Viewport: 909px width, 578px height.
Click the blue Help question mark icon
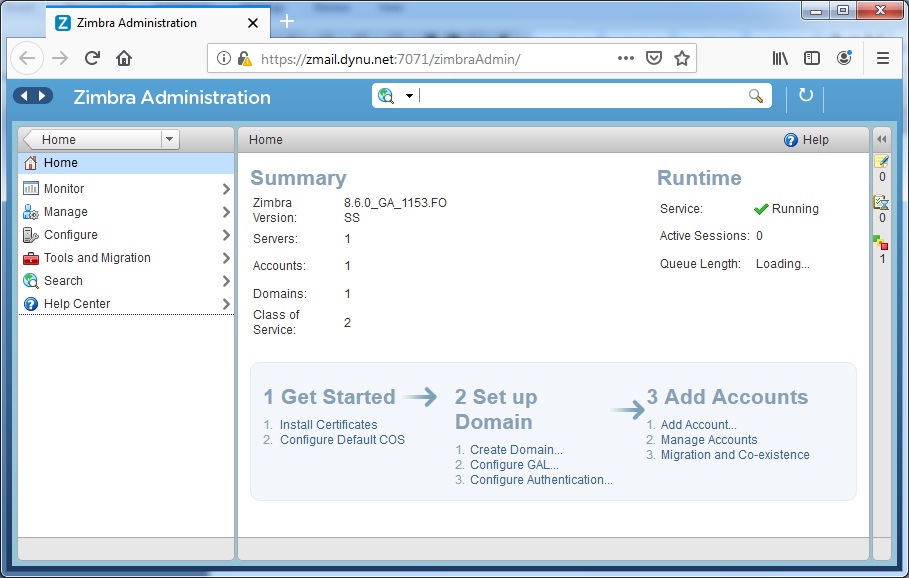click(791, 140)
